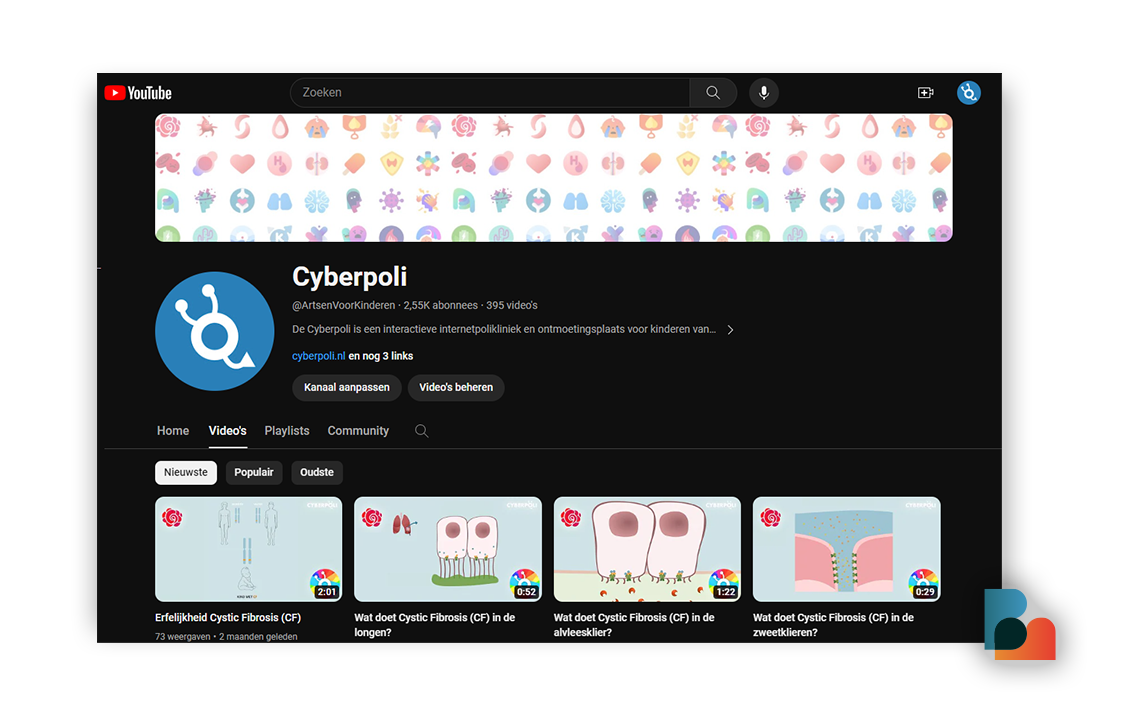This screenshot has width=1130, height=716.
Task: Click the Cyberpoli channel profile picture
Action: [215, 331]
